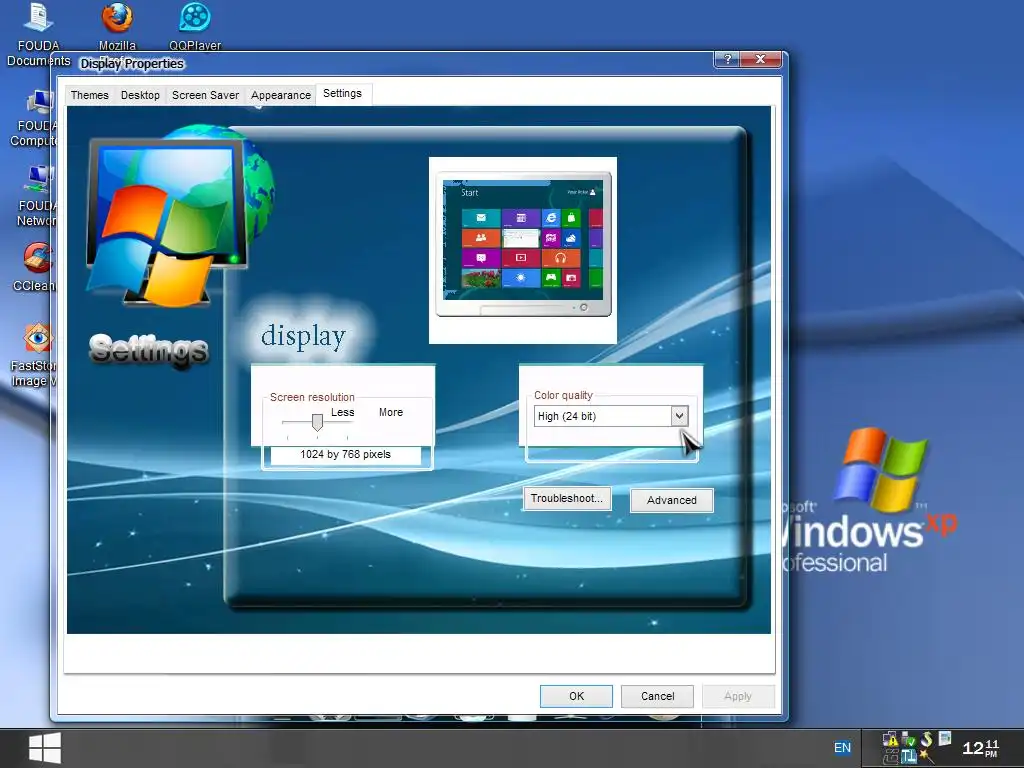
Task: Close the Display Properties dialog
Action: pyautogui.click(x=761, y=59)
